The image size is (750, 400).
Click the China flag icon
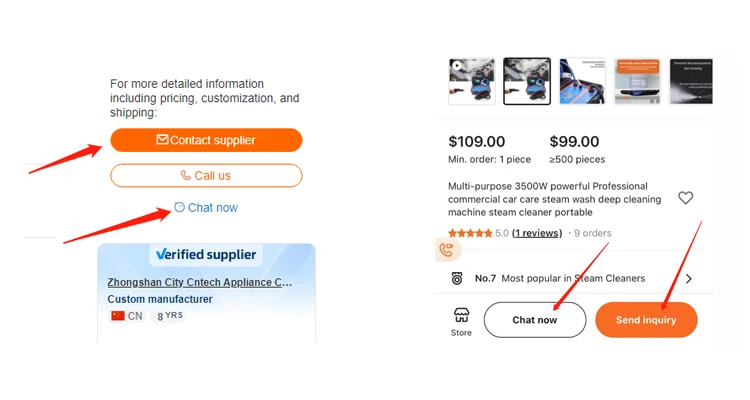(x=118, y=316)
